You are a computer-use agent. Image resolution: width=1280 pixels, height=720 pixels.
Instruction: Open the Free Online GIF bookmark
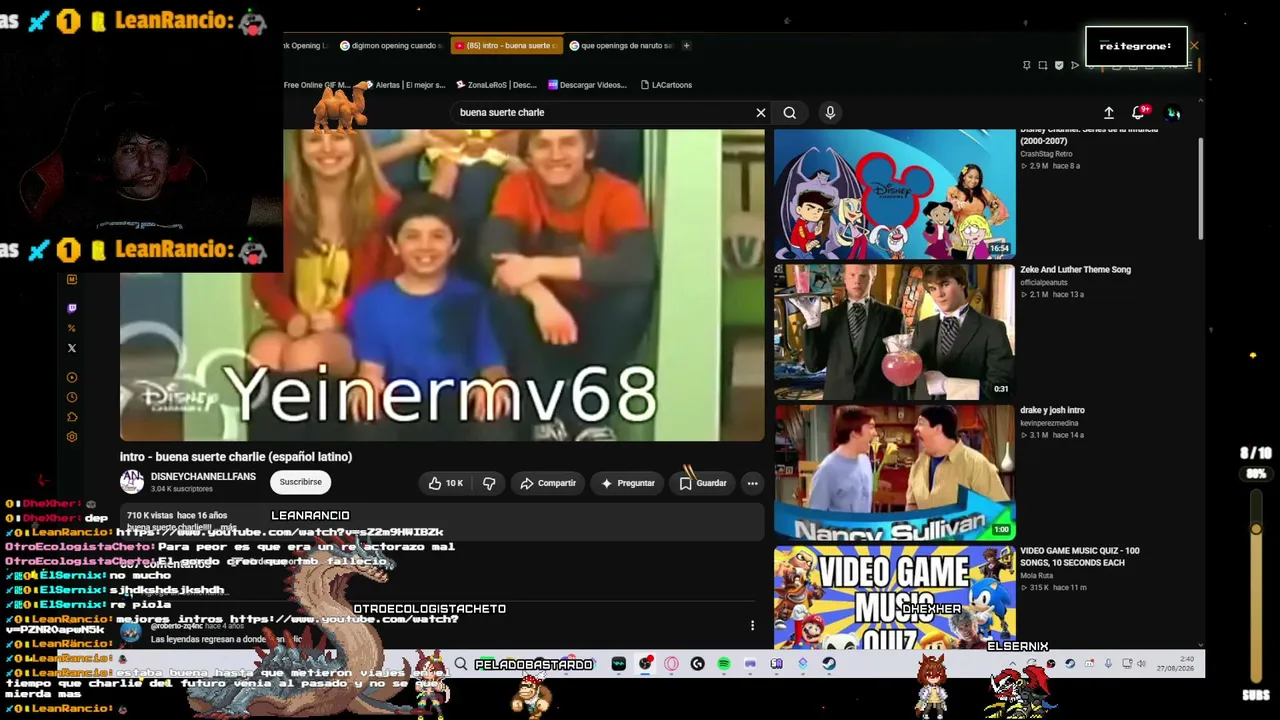coord(316,85)
